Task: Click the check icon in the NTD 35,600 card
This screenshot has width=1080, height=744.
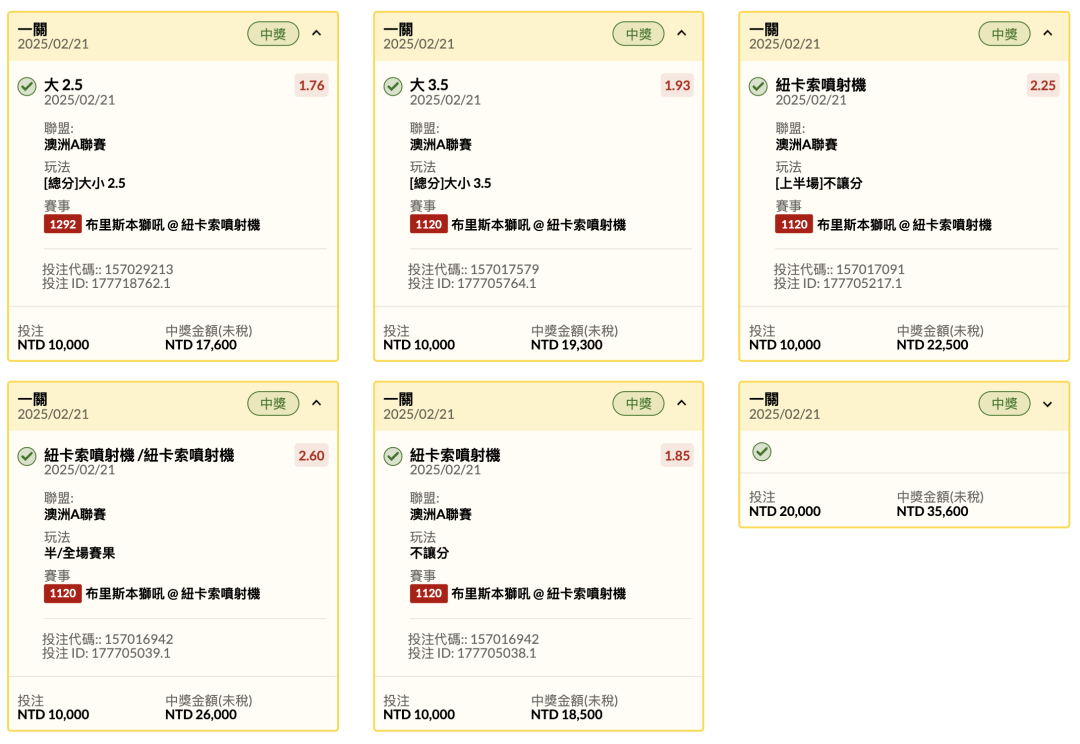Action: pos(762,452)
